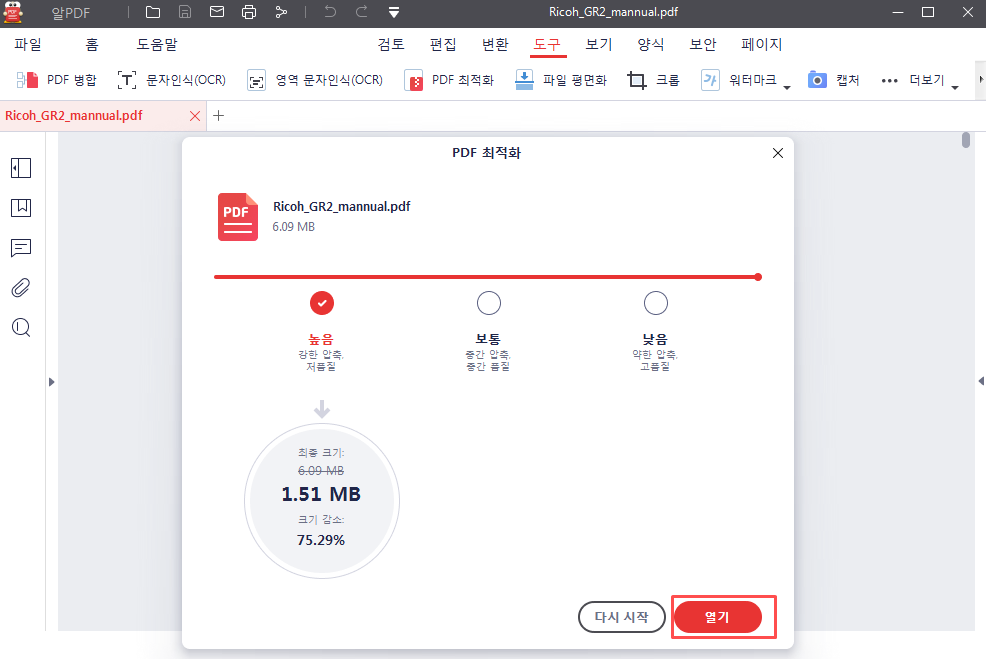This screenshot has height=659, width=986.
Task: Expand the left sidebar arrow
Action: click(52, 382)
